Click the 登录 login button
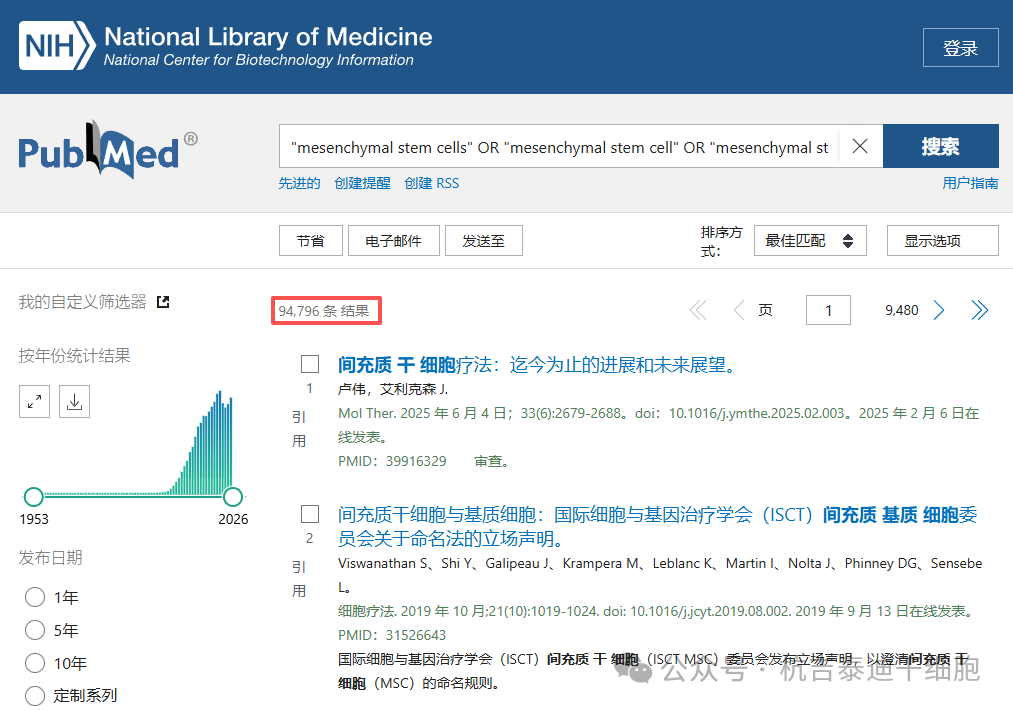Image resolution: width=1013 pixels, height=710 pixels. click(x=960, y=48)
